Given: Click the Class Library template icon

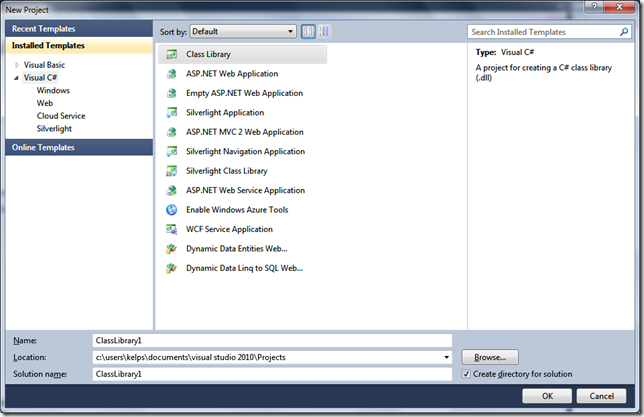Looking at the screenshot, I should pos(172,54).
